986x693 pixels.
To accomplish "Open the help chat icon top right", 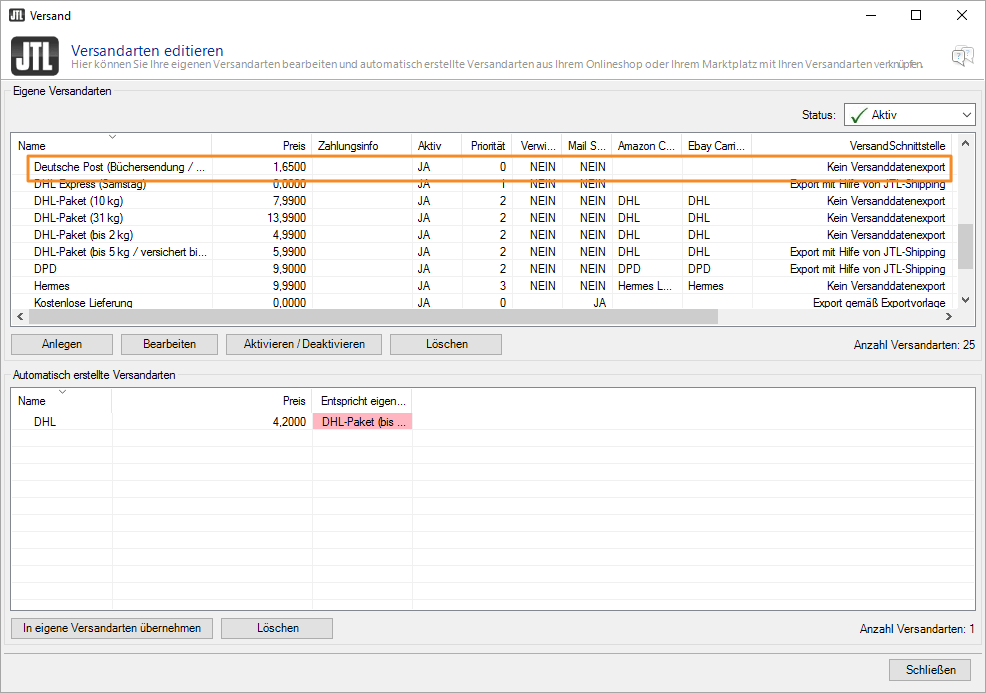I will tap(962, 55).
